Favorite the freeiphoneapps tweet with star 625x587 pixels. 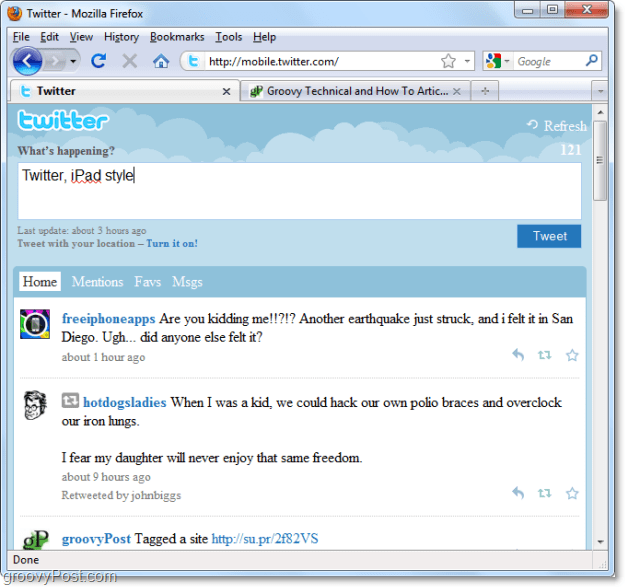pos(572,355)
